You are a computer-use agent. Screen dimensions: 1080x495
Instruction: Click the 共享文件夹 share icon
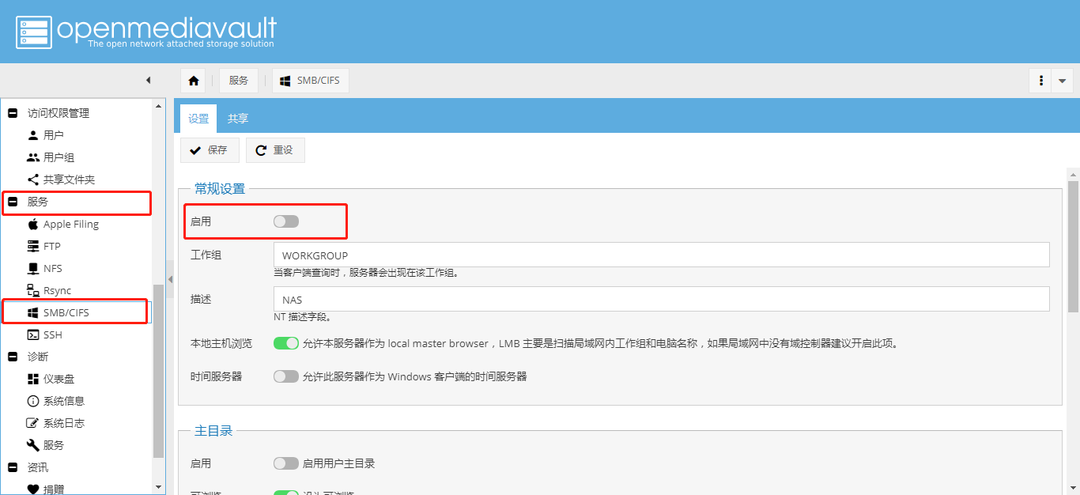coord(33,180)
